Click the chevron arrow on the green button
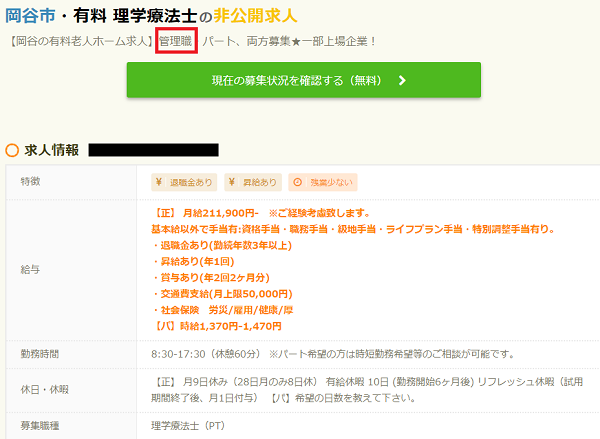 pos(402,80)
